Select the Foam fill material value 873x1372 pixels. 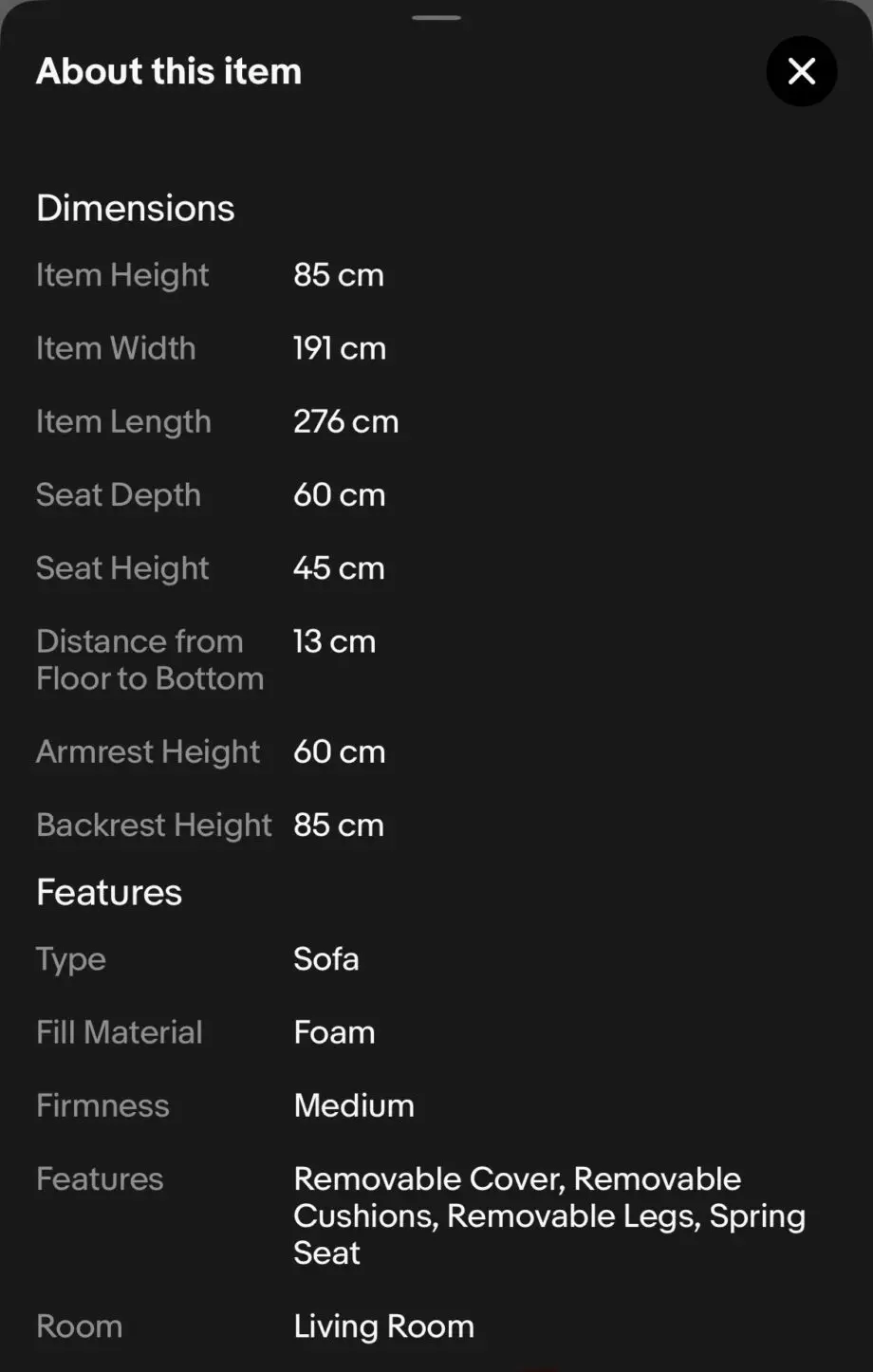tap(334, 1032)
